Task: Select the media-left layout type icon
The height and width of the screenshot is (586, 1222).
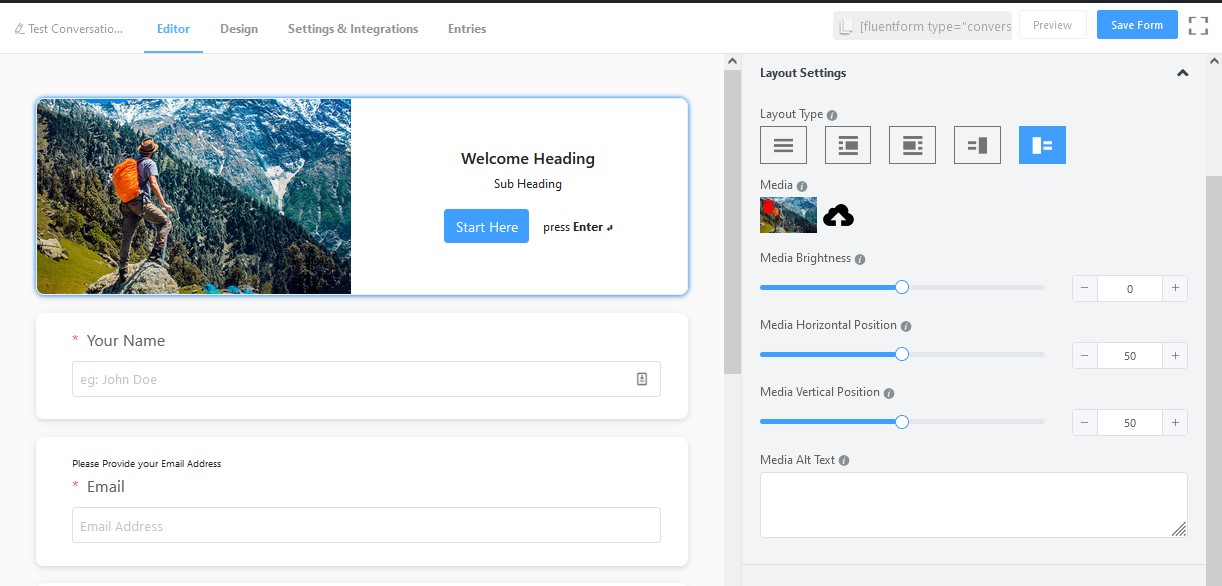Action: 848,145
